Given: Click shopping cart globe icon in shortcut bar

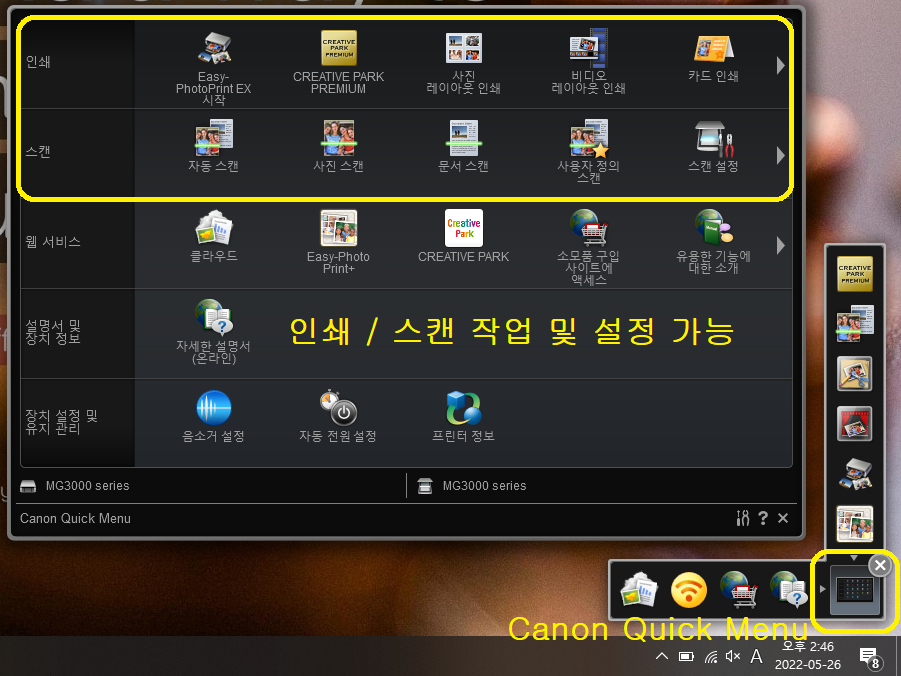Looking at the screenshot, I should (738, 589).
